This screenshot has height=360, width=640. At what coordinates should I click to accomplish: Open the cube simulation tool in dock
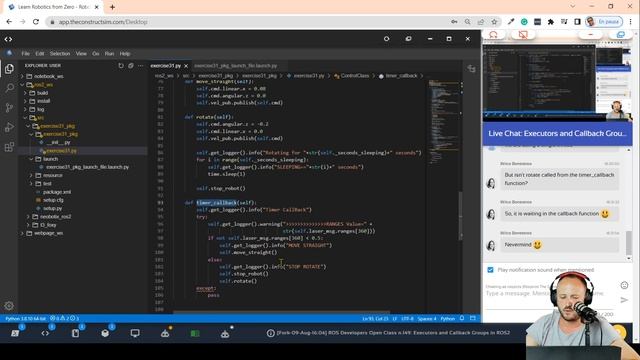[x=105, y=333]
